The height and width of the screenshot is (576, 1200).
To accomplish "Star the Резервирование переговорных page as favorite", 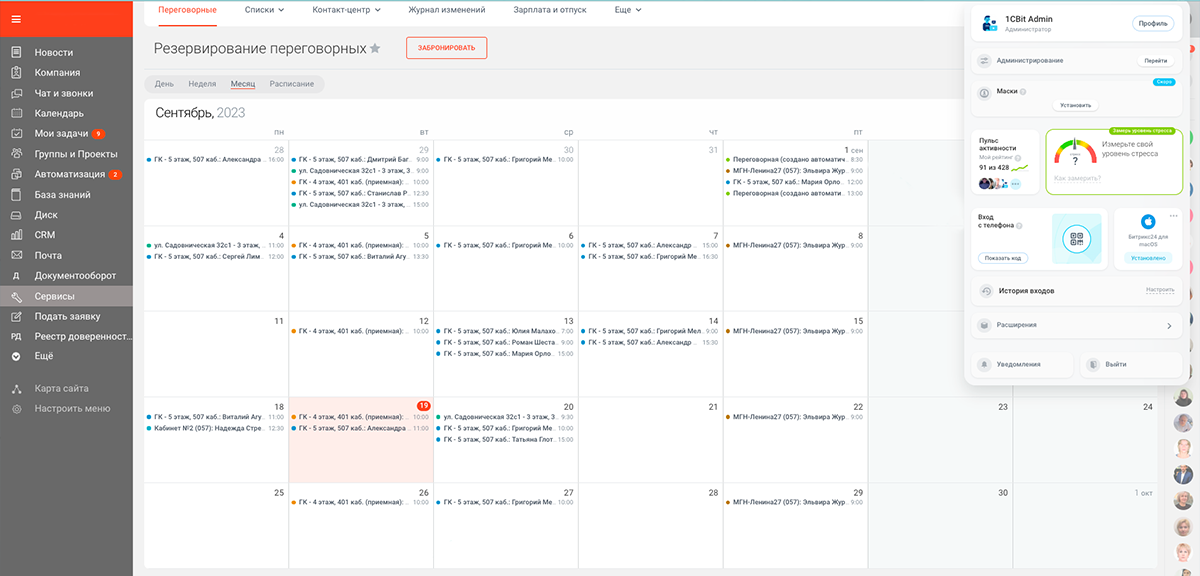I will 375,48.
